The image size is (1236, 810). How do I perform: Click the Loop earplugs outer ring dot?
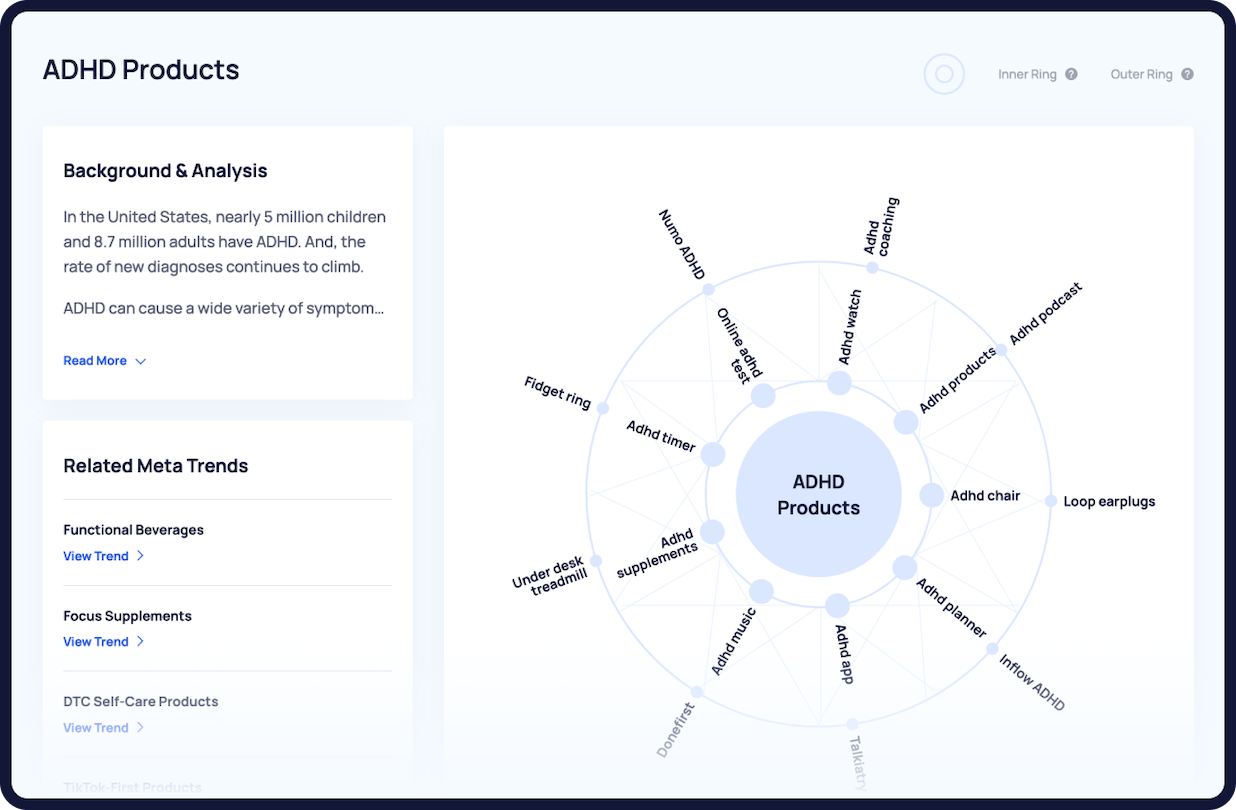pyautogui.click(x=1051, y=501)
